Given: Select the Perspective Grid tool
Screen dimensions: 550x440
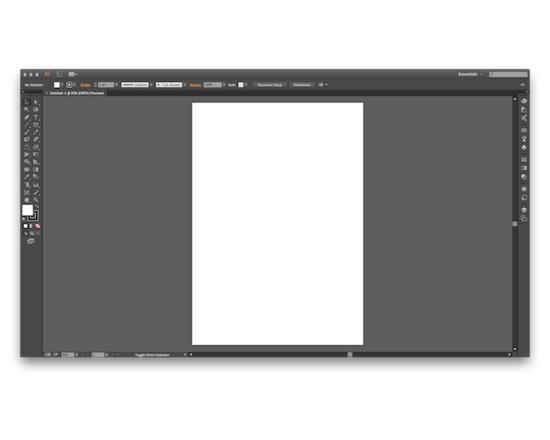Looking at the screenshot, I should click(36, 162).
